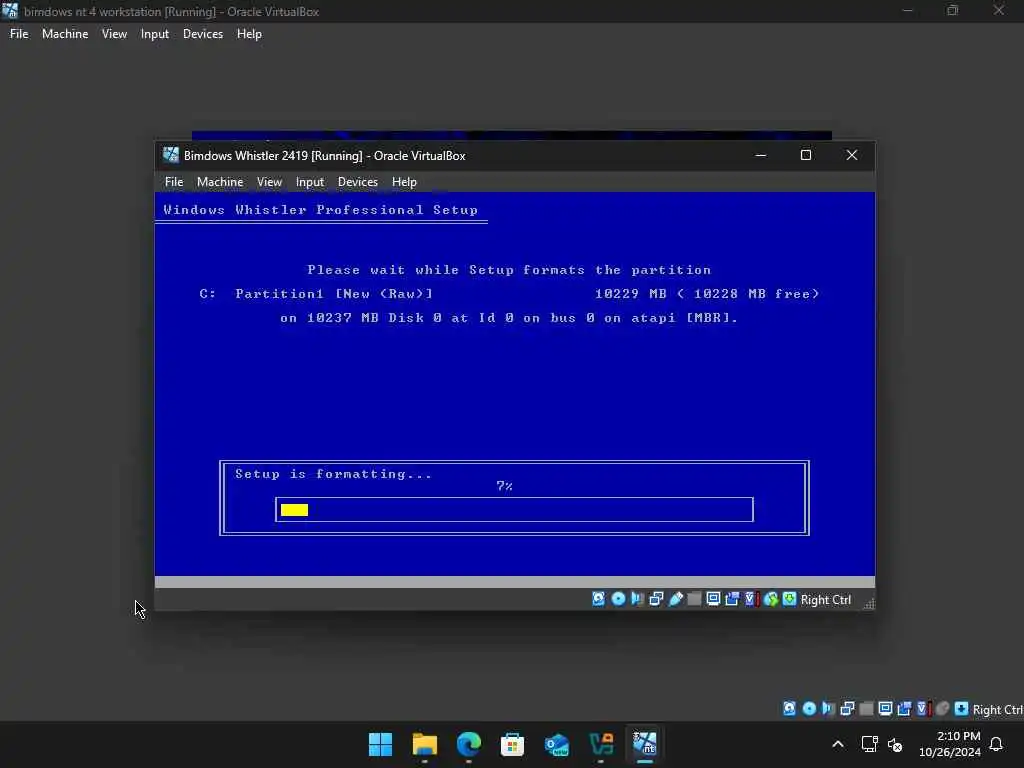The image size is (1024, 768).
Task: Click keyboard capture arrow icon in Whistler window
Action: click(789, 599)
